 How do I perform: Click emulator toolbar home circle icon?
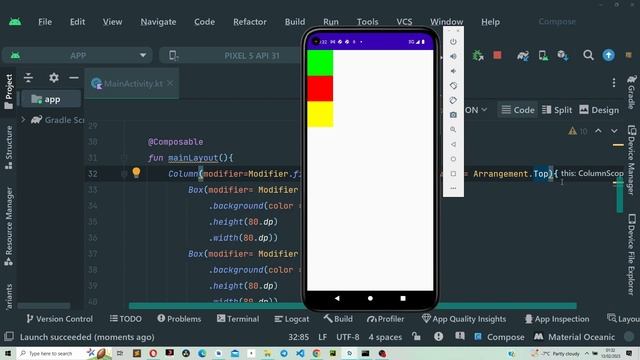tap(453, 159)
